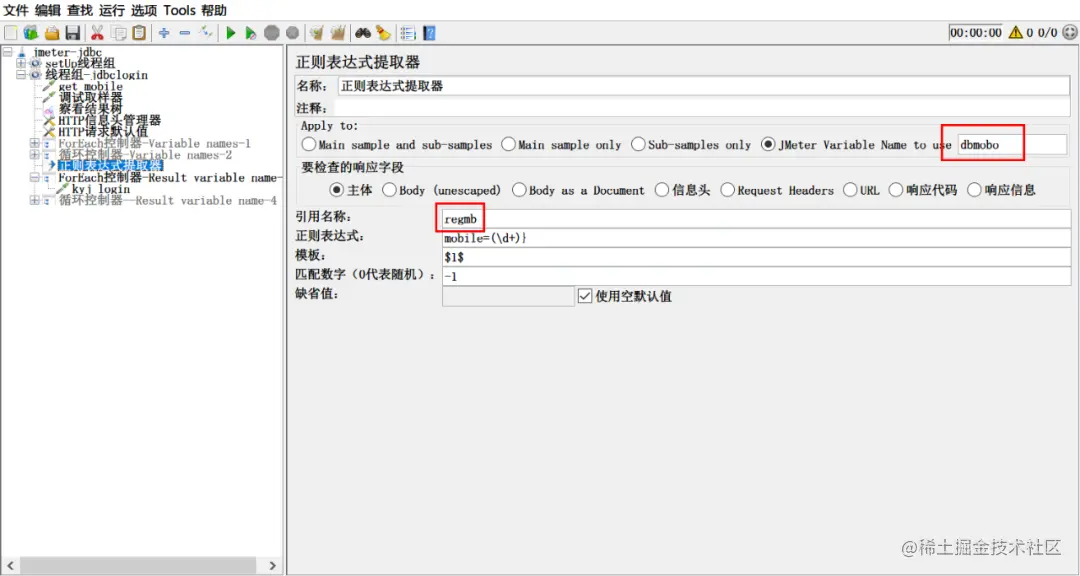Click the 模板 field containing $1$

coord(757,257)
